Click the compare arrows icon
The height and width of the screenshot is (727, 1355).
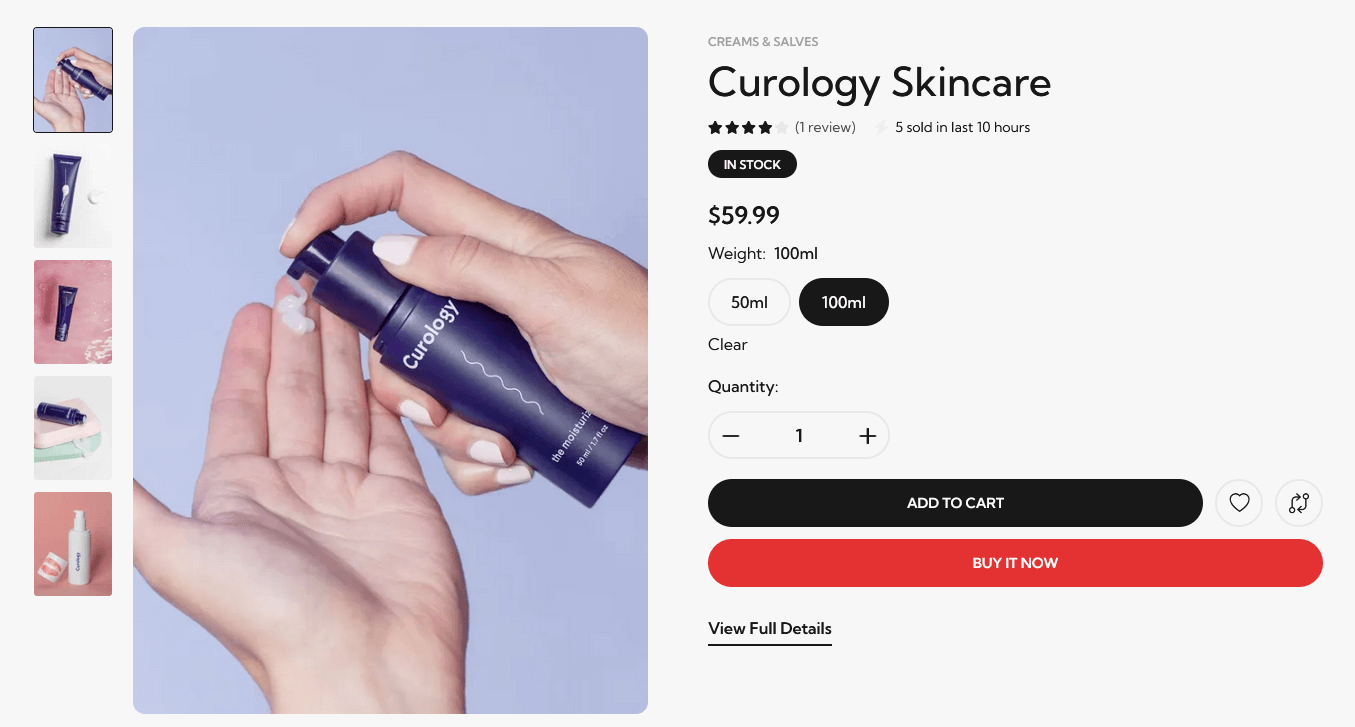click(1299, 503)
